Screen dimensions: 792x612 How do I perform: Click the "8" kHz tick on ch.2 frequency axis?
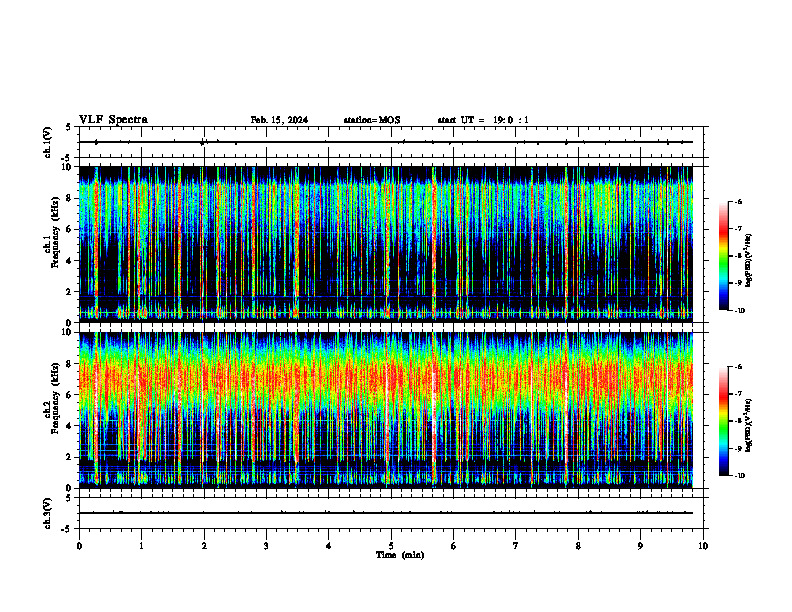click(70, 364)
